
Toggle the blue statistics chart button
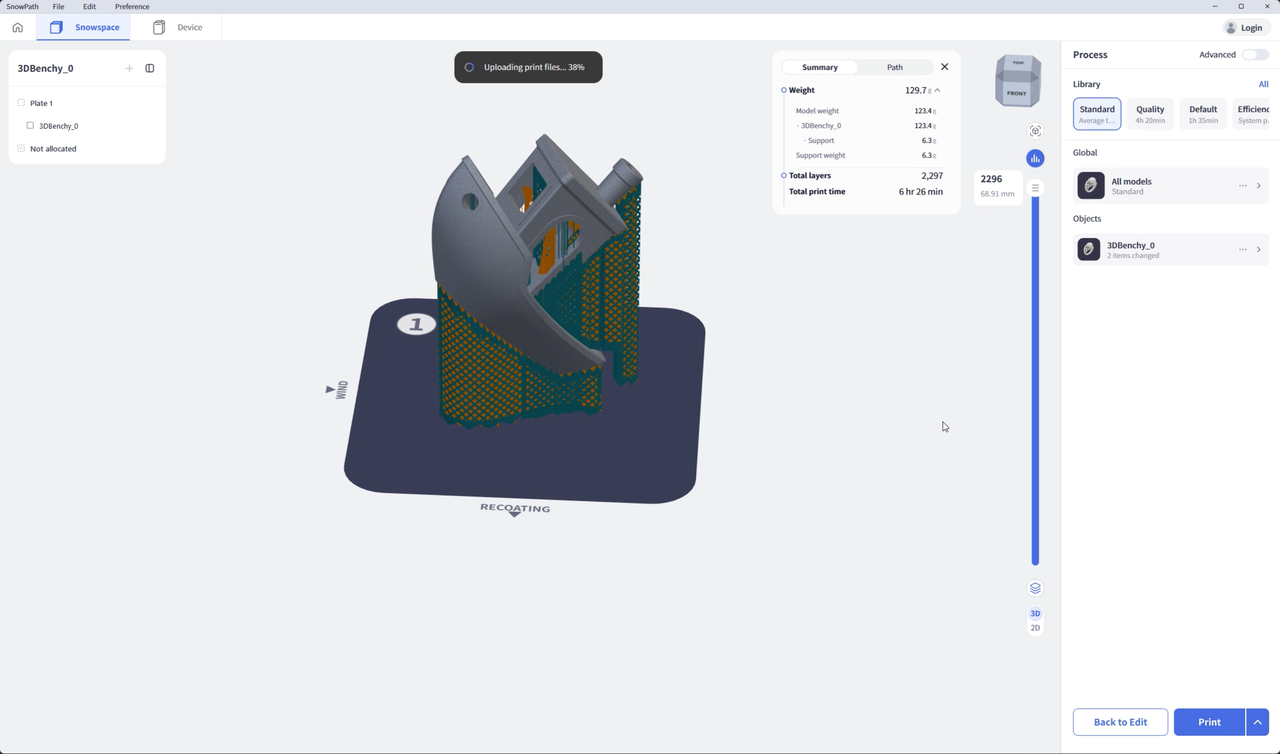(x=1035, y=158)
